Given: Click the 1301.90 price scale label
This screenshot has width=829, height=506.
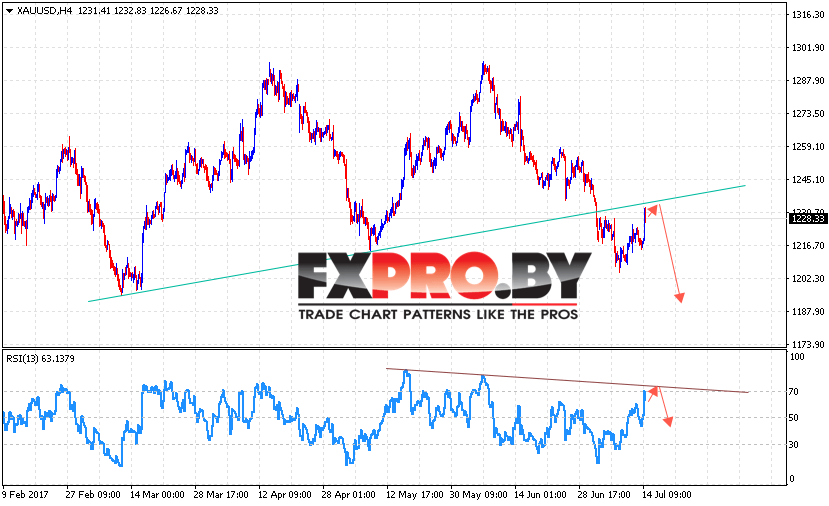Looking at the screenshot, I should [807, 48].
